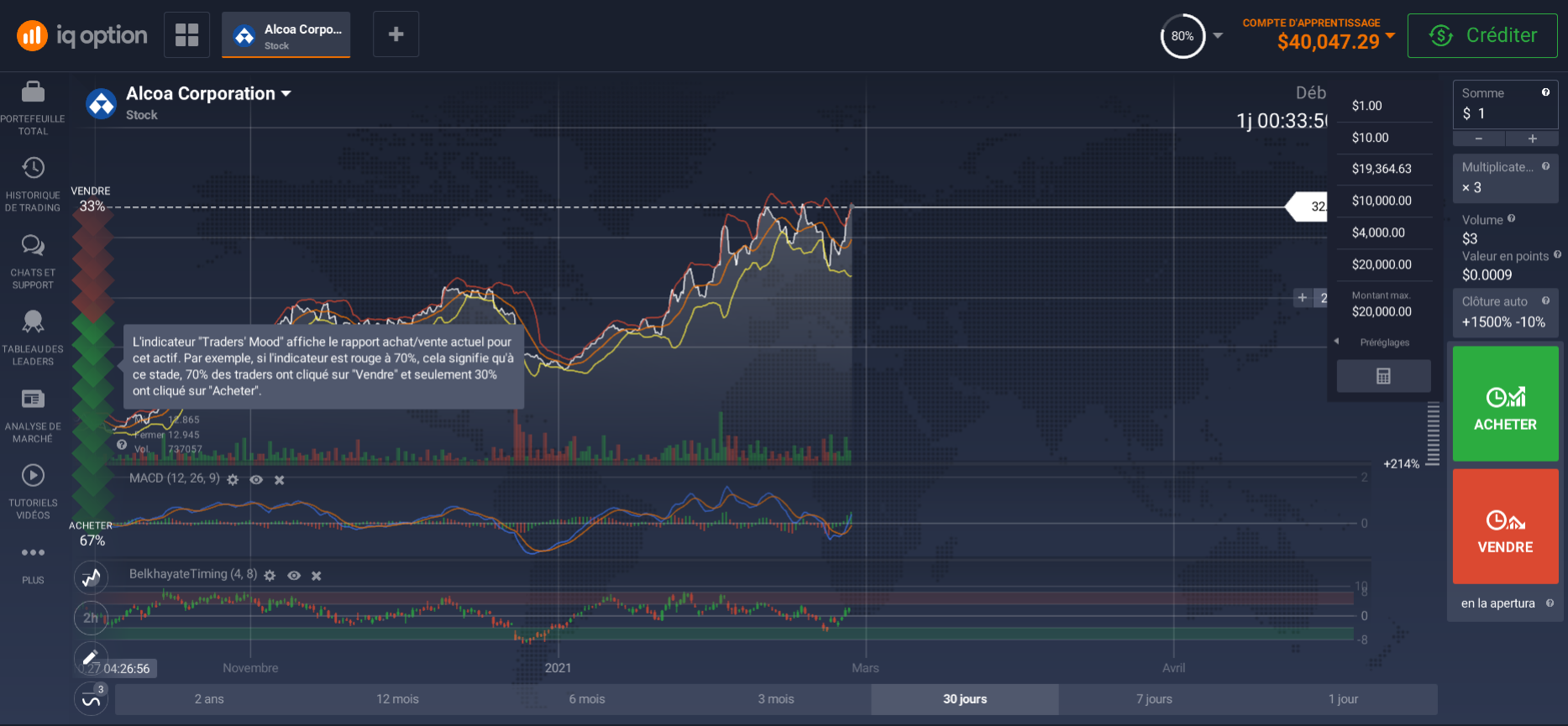Open the Portefeuille Total briefcase icon

(33, 91)
